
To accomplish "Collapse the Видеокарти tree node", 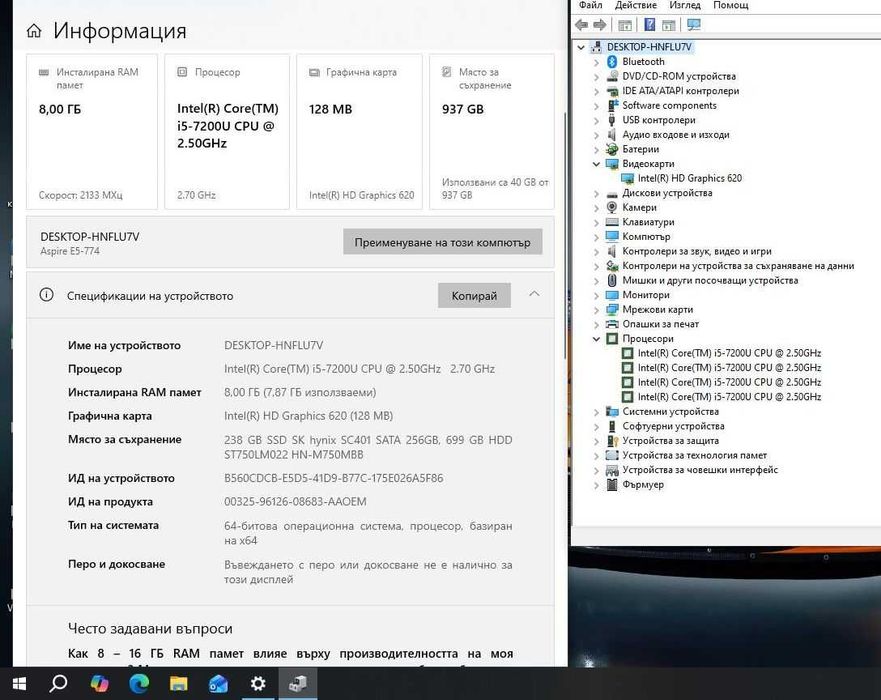I will point(597,164).
